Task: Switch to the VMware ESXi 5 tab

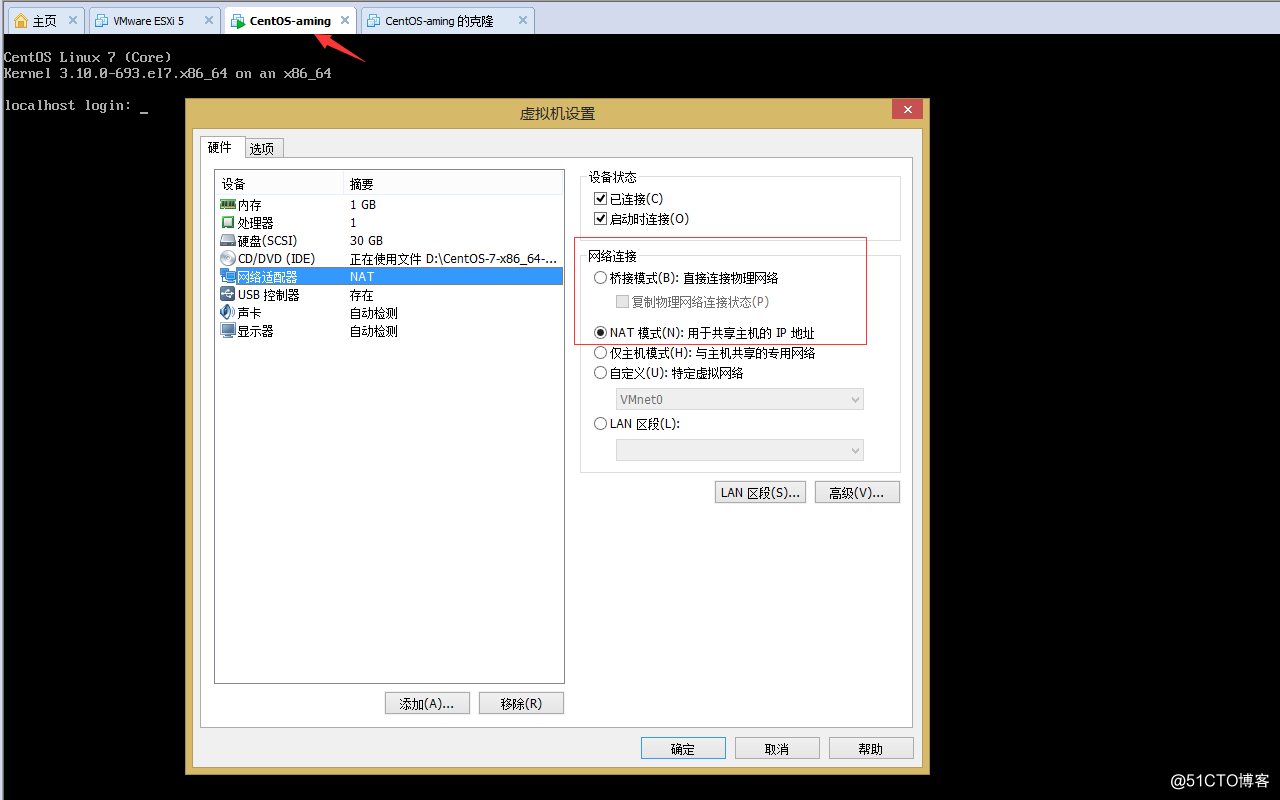Action: (x=154, y=20)
